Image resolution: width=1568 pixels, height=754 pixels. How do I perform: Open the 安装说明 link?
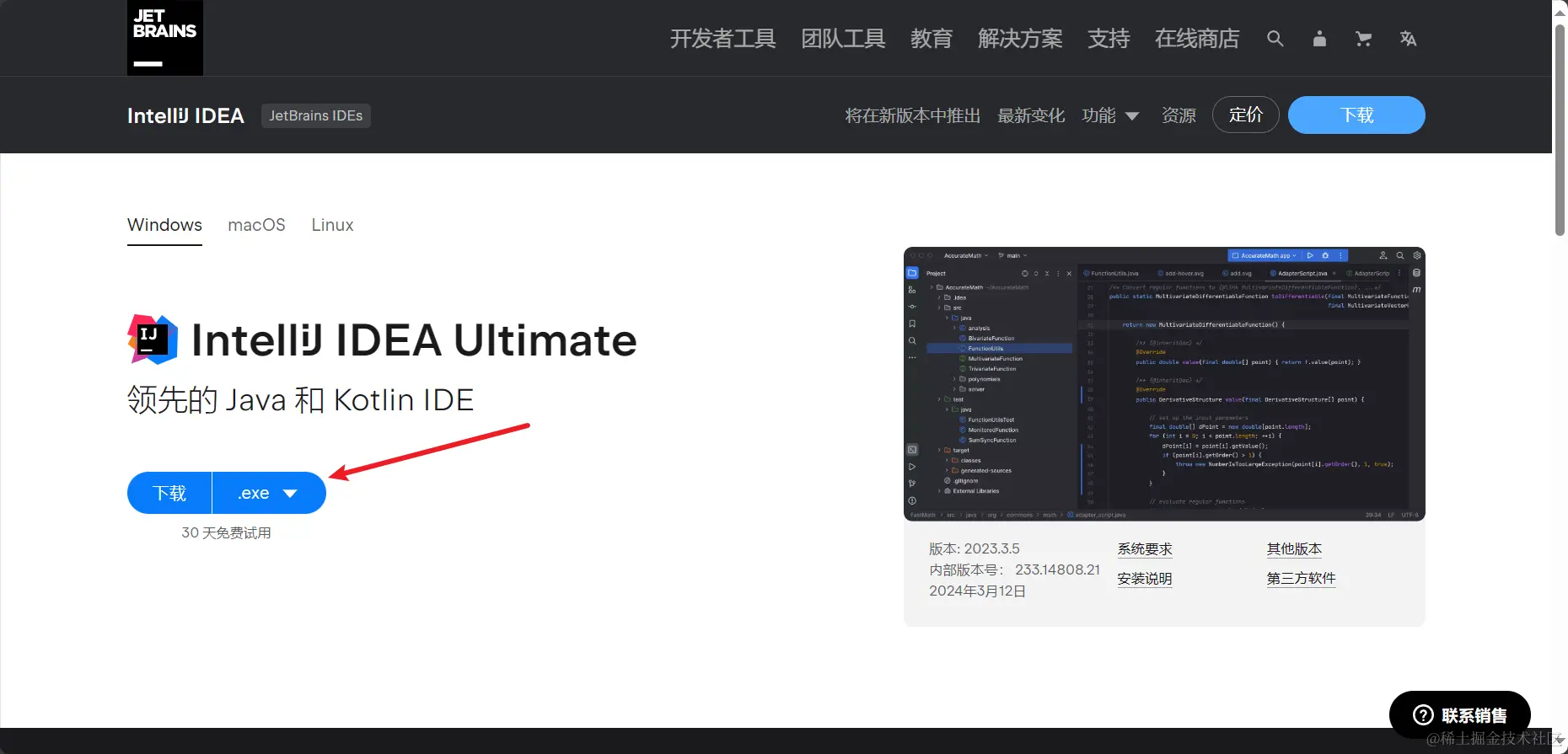point(1145,579)
